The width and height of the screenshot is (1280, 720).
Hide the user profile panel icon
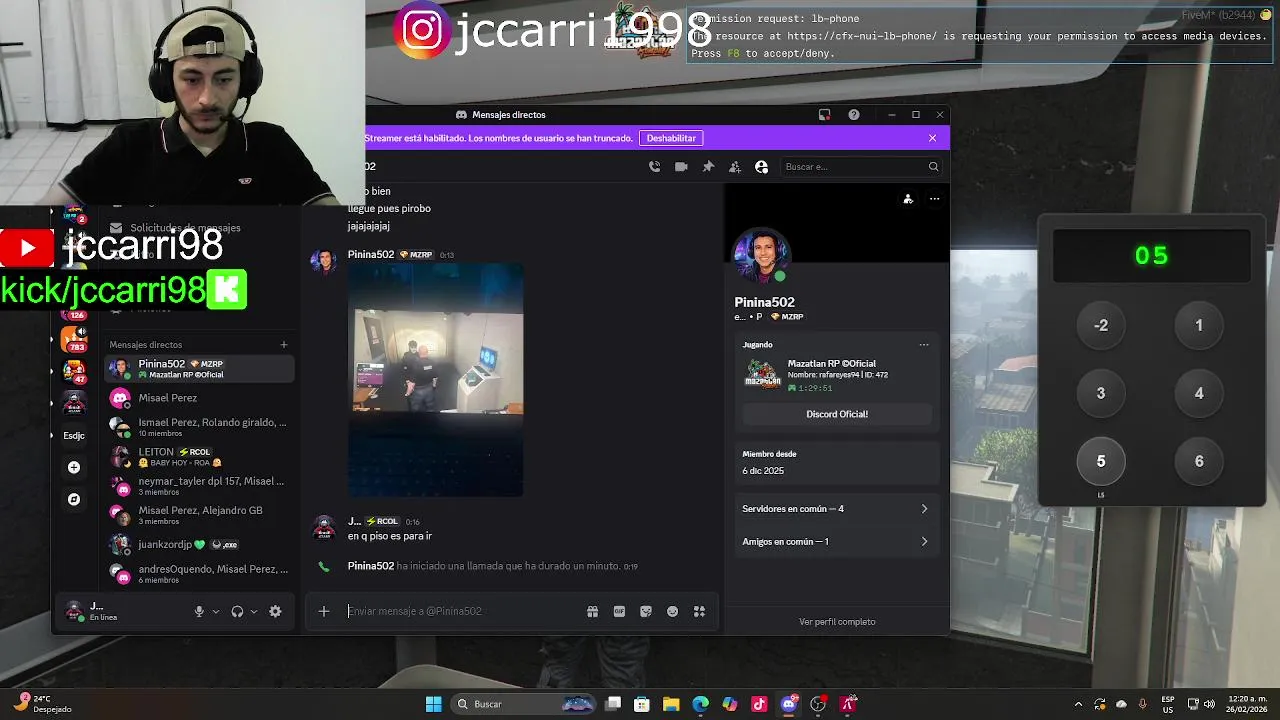(761, 167)
